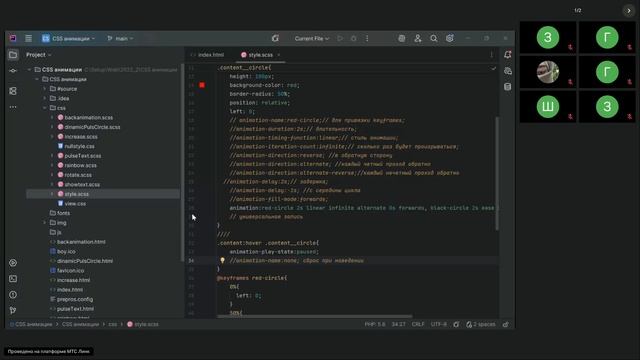Click the listen for debug connections icon
Image resolution: width=640 pixels, height=360 pixels.
(x=276, y=38)
